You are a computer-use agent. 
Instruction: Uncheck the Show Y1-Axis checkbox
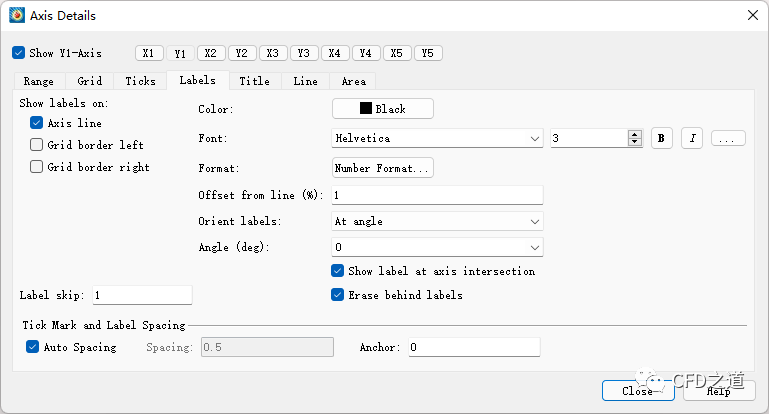click(19, 53)
